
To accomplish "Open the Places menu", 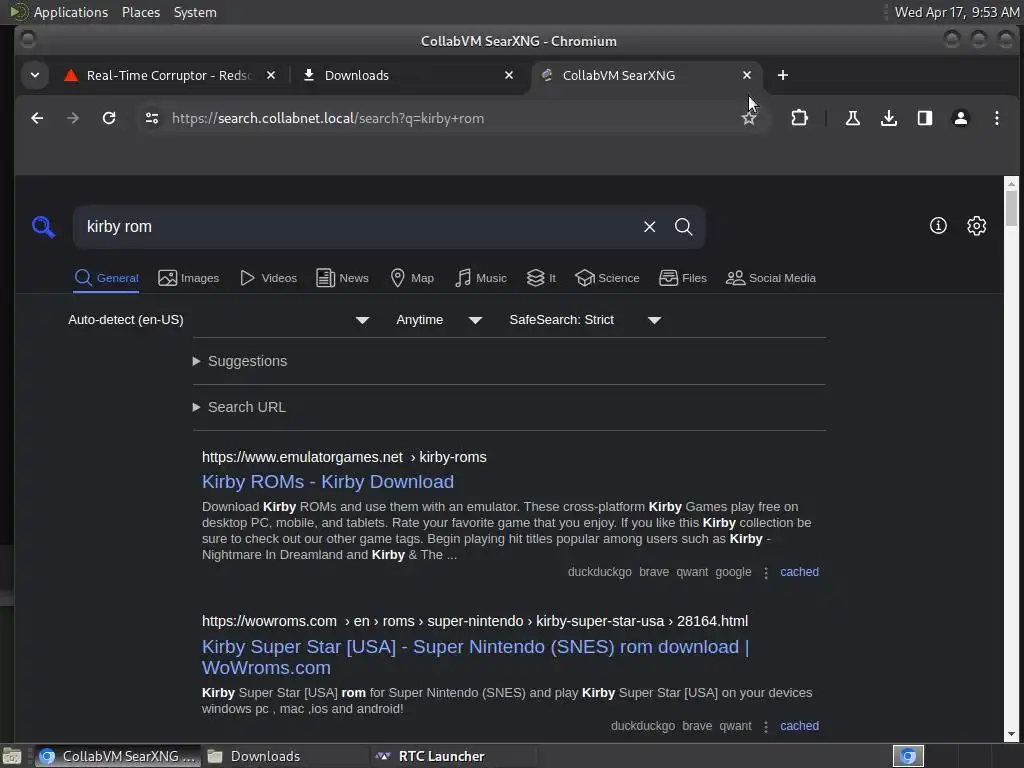I will (141, 12).
